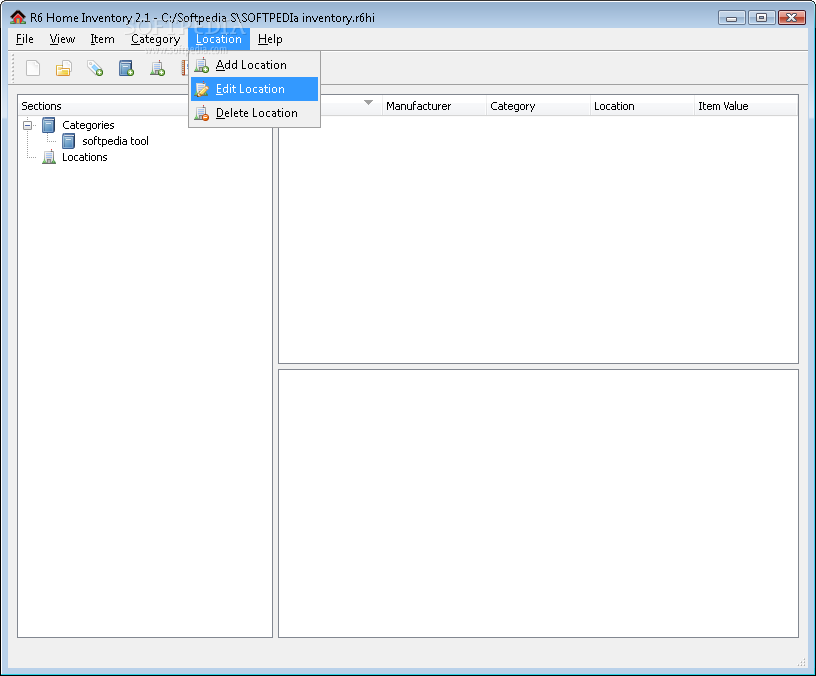Click the toolbar drag handle grip

tap(14, 68)
